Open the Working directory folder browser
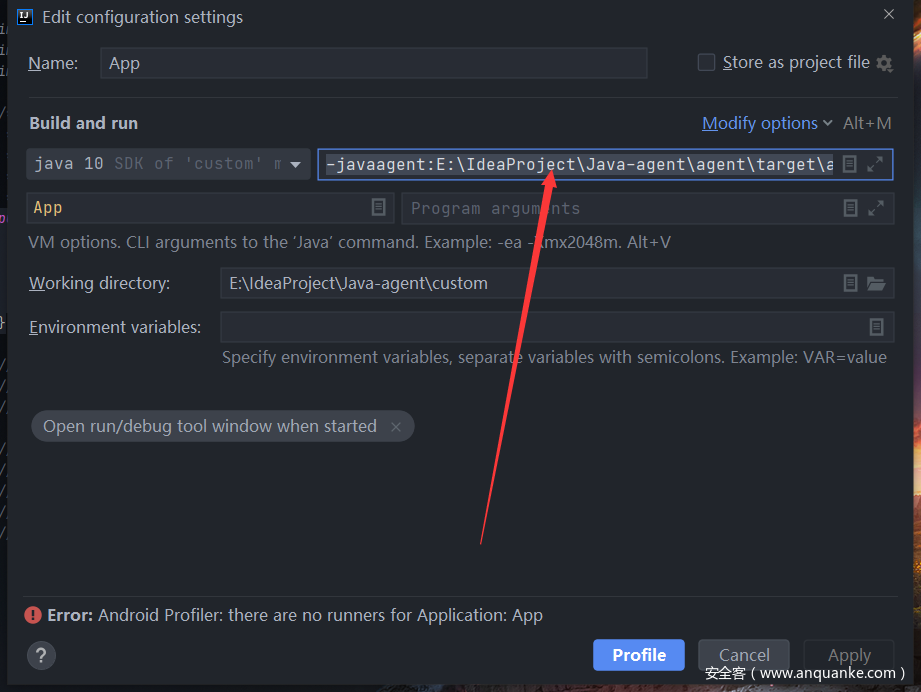 [876, 283]
